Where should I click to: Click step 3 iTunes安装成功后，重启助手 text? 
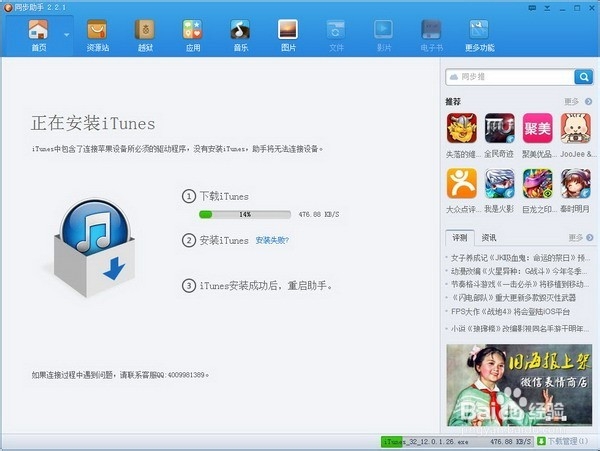pyautogui.click(x=265, y=285)
